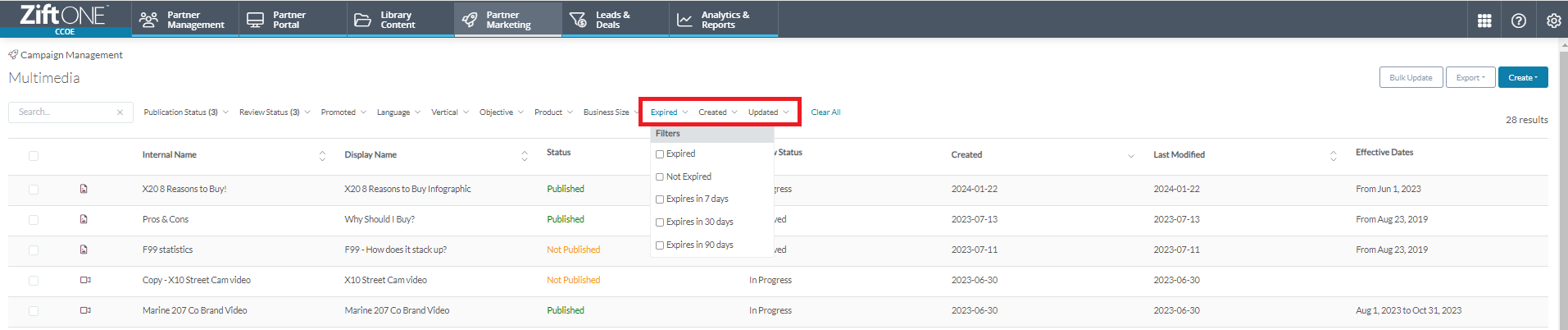Select the Marine 207 Co Brand Video row checkbox

pyautogui.click(x=34, y=311)
